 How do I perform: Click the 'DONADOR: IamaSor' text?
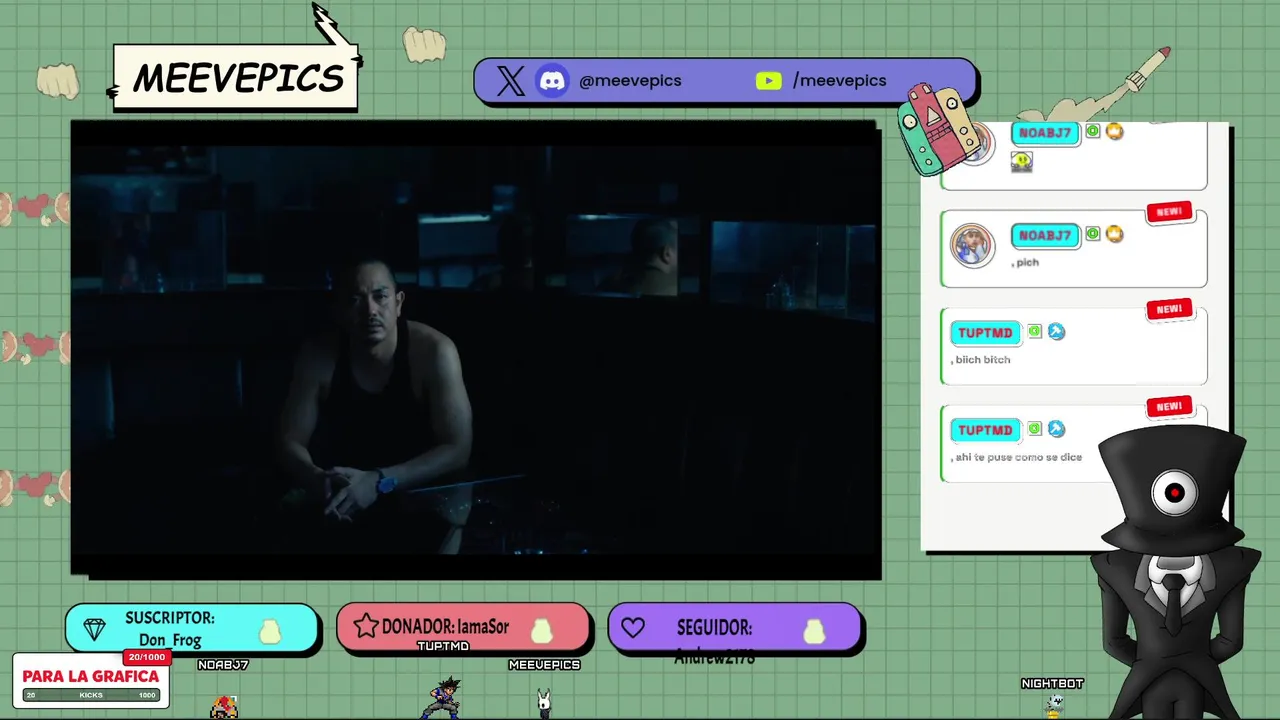445,627
